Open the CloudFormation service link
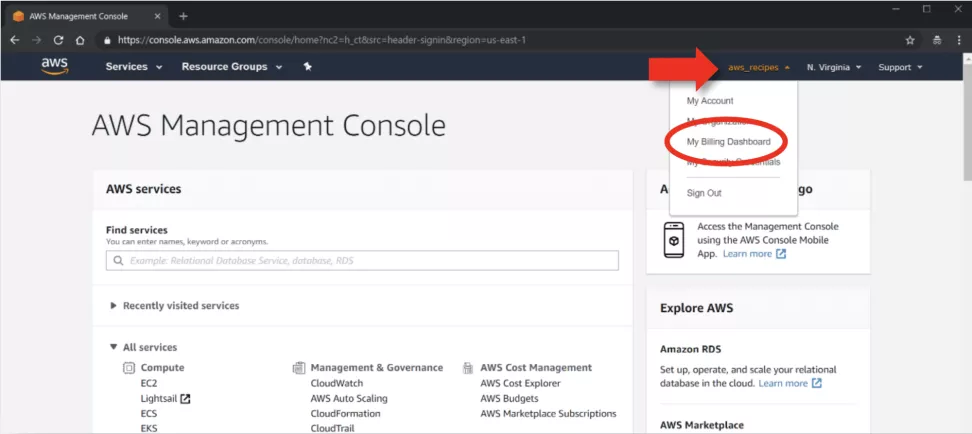 pos(345,414)
